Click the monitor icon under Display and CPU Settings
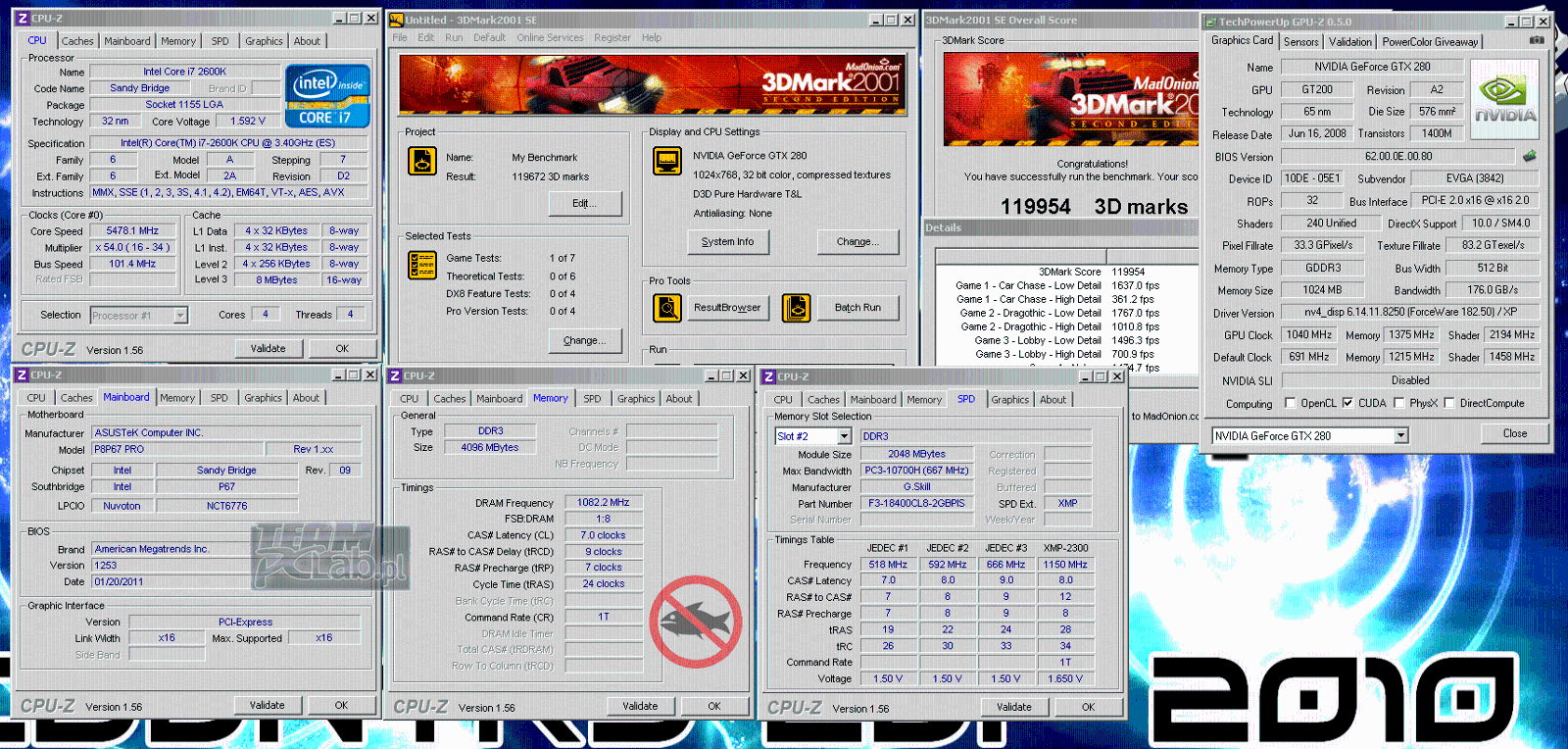 (x=667, y=161)
